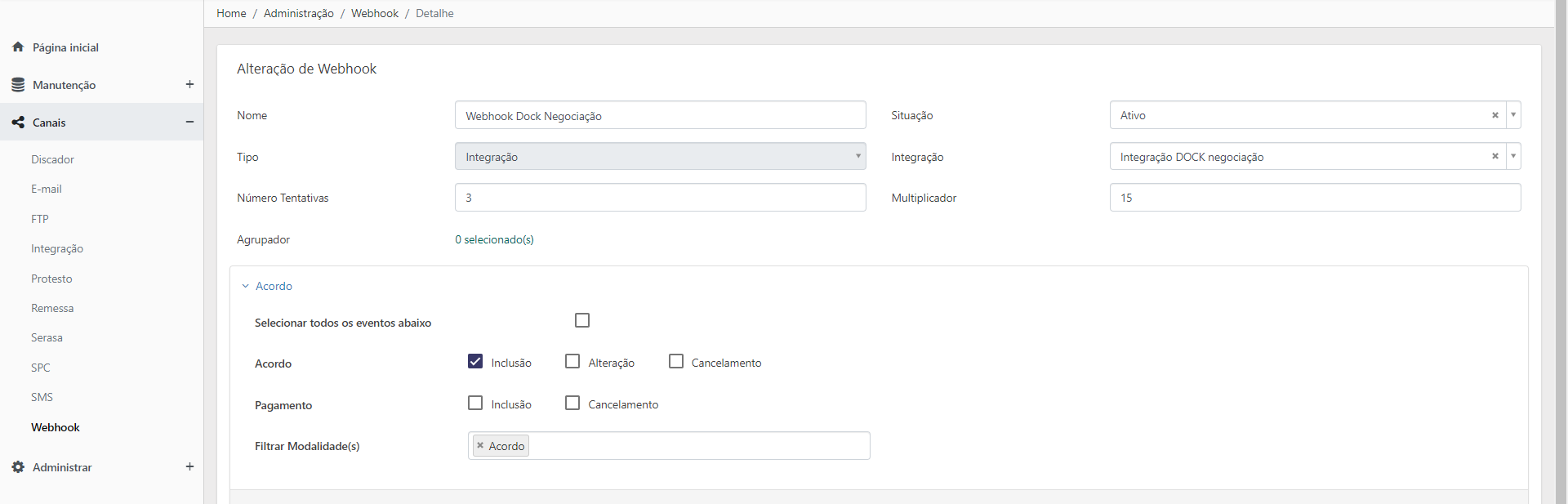
Task: Click the 0 selecionado(s) Agrupador link
Action: point(494,239)
